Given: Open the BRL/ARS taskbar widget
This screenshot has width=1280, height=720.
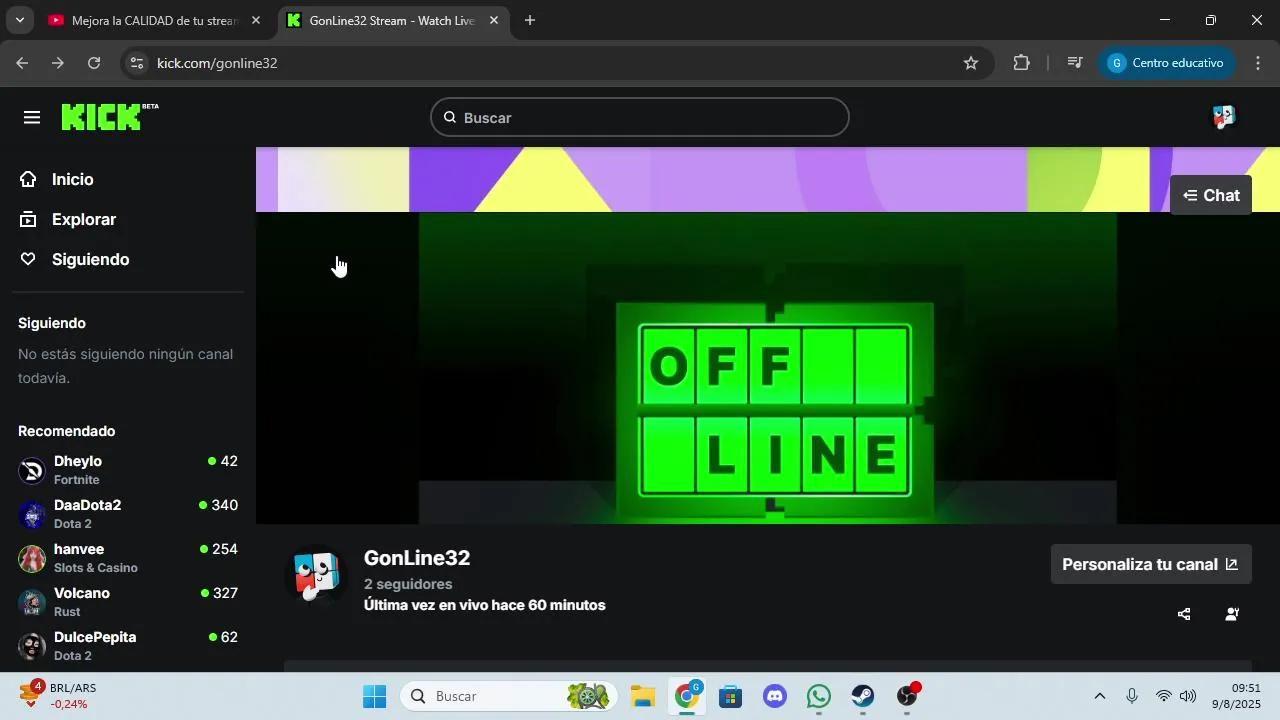Looking at the screenshot, I should pos(58,696).
